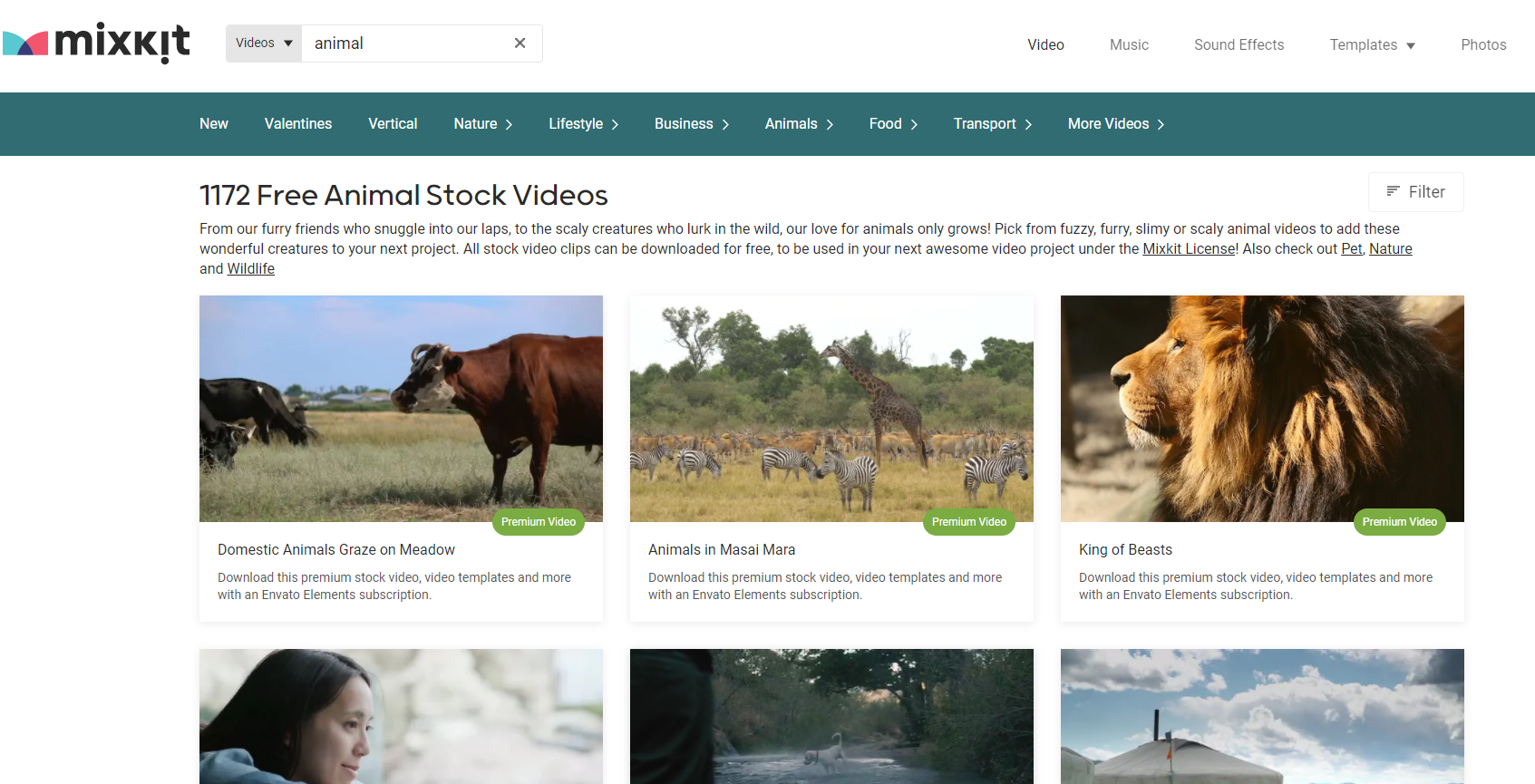
Task: Go to the Sound Effects section
Action: [1239, 44]
